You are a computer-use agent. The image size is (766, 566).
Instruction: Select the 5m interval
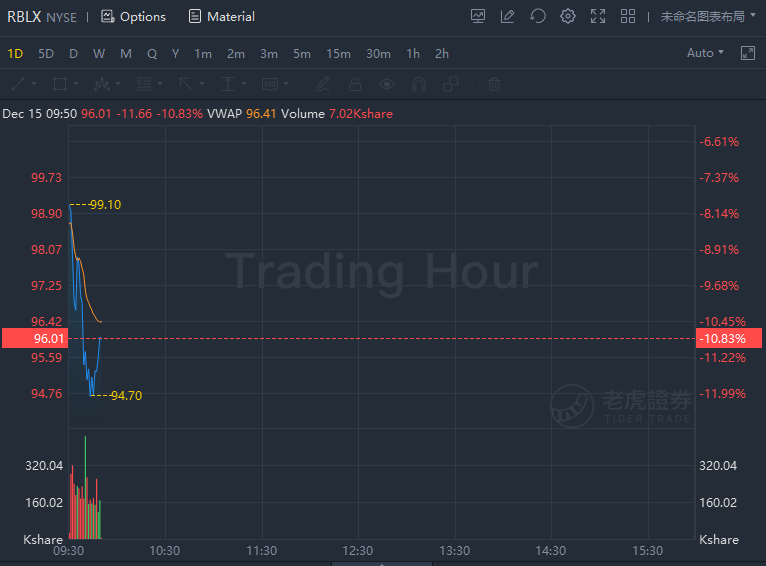(x=302, y=54)
